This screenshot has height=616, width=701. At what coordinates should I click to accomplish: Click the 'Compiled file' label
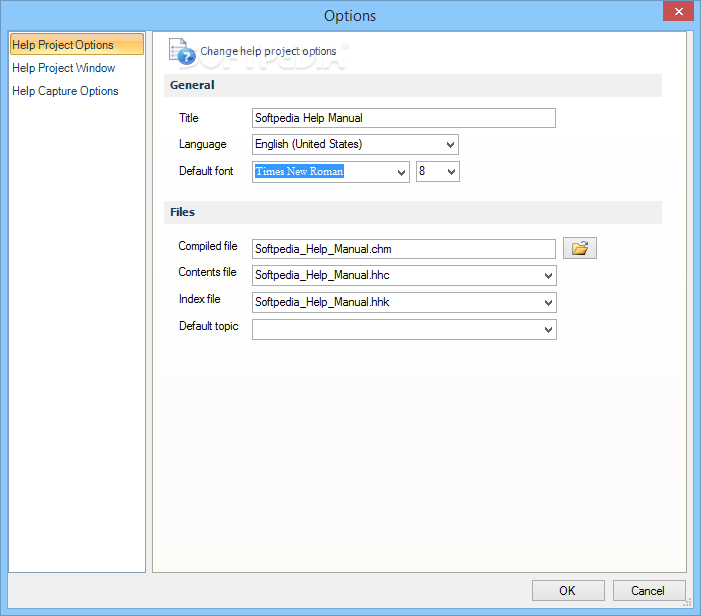(208, 246)
